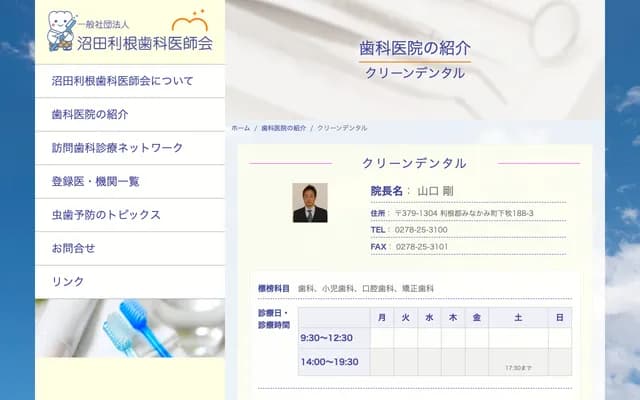This screenshot has width=640, height=400.
Task: Select 歯科医院の紹介 in the sidebar
Action: pyautogui.click(x=90, y=115)
